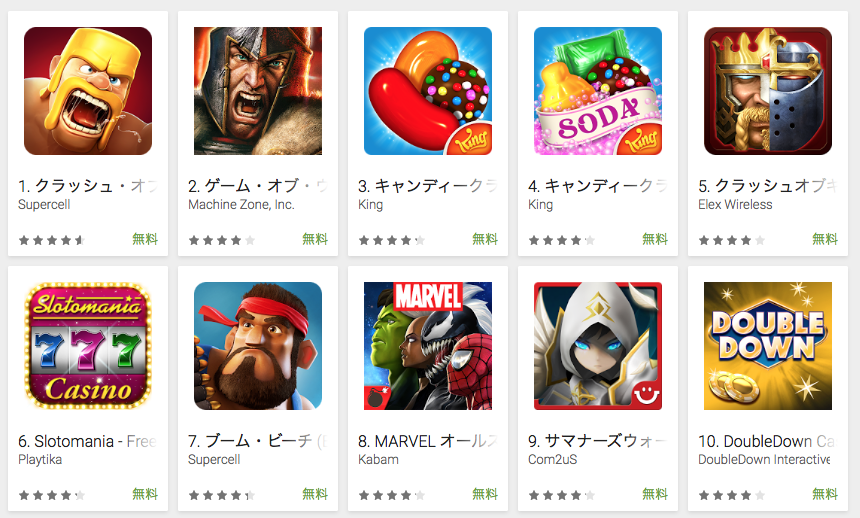Open the Summoners War app icon
The image size is (860, 518).
pos(598,346)
